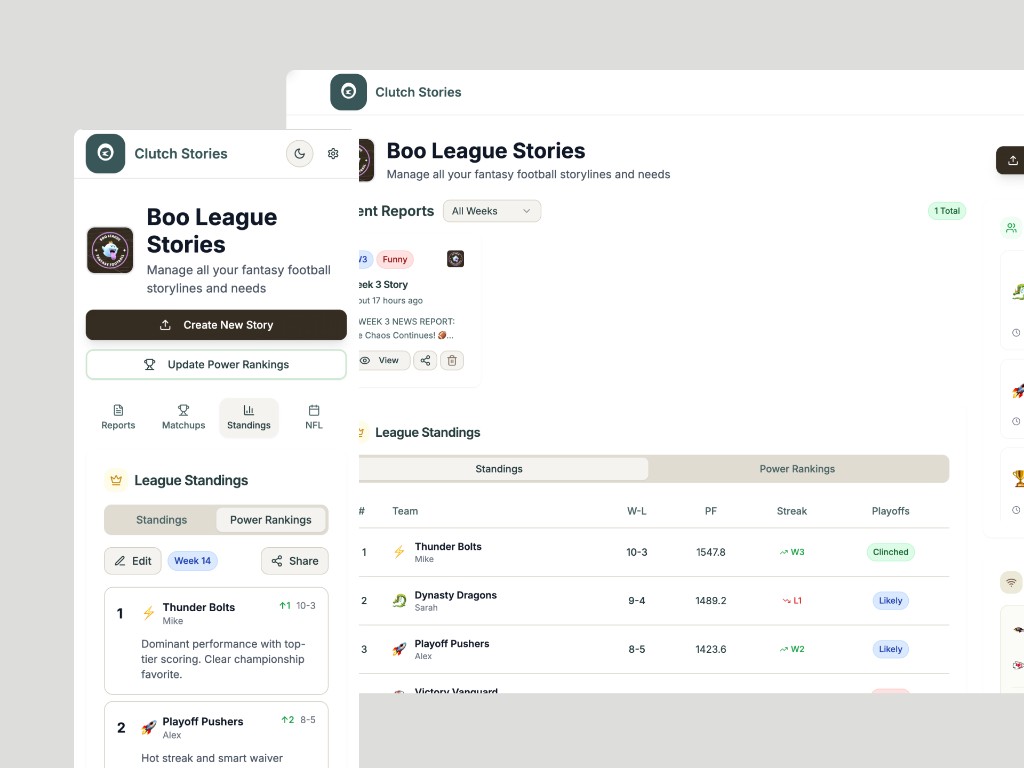The height and width of the screenshot is (768, 1024).
Task: Click the wifi signal icon at right edge
Action: click(1011, 583)
